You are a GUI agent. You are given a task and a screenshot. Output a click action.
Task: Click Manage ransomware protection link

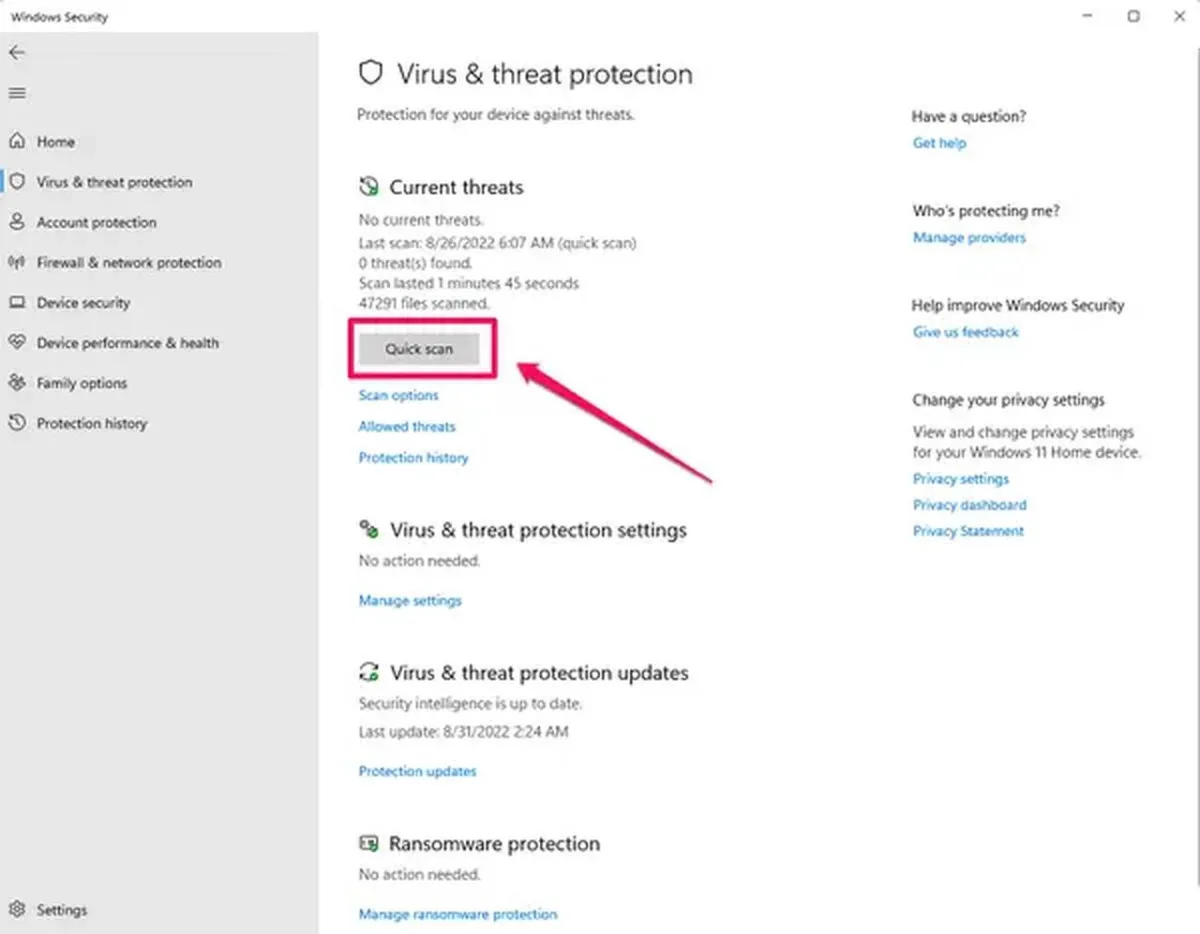coord(457,914)
